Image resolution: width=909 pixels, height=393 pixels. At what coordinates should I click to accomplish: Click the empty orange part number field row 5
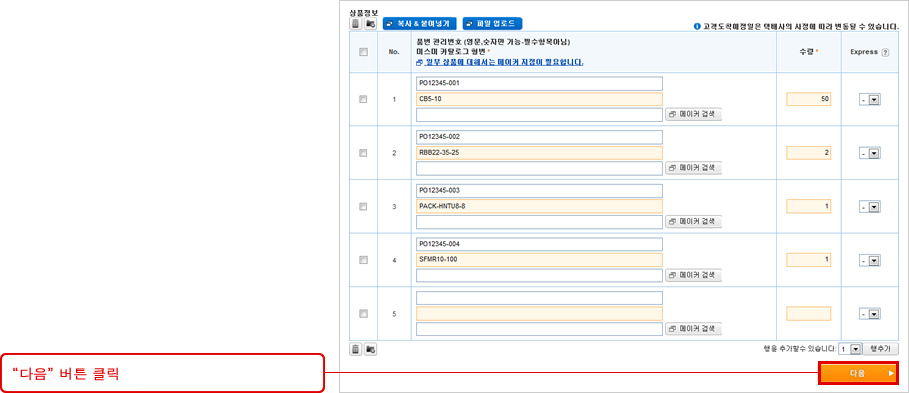pyautogui.click(x=539, y=314)
